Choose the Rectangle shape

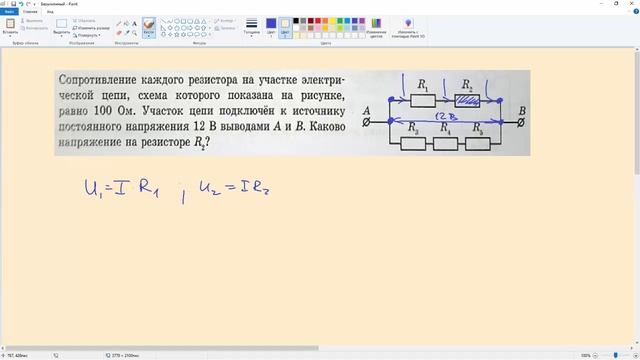coord(184,21)
